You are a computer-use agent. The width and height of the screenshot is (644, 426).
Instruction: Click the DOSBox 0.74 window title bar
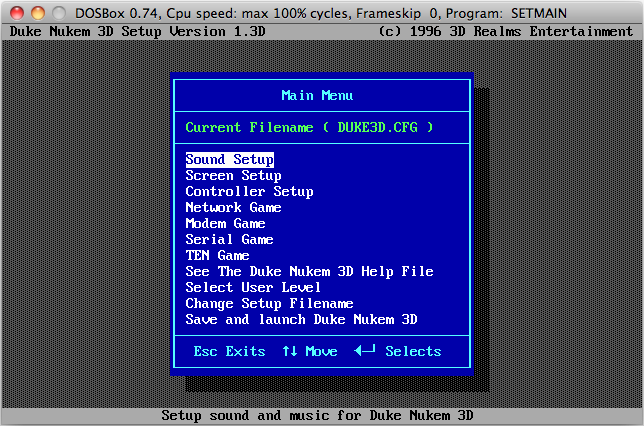[321, 13]
